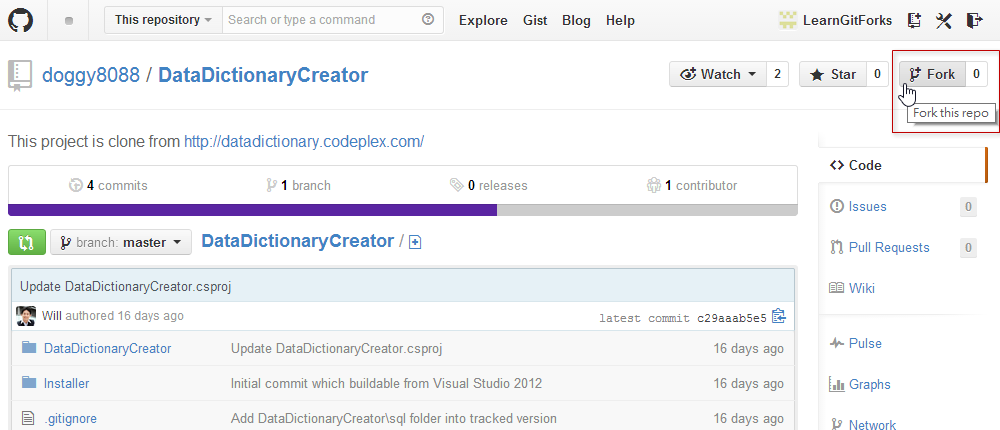Fork this repo with the Fork button

(x=931, y=74)
